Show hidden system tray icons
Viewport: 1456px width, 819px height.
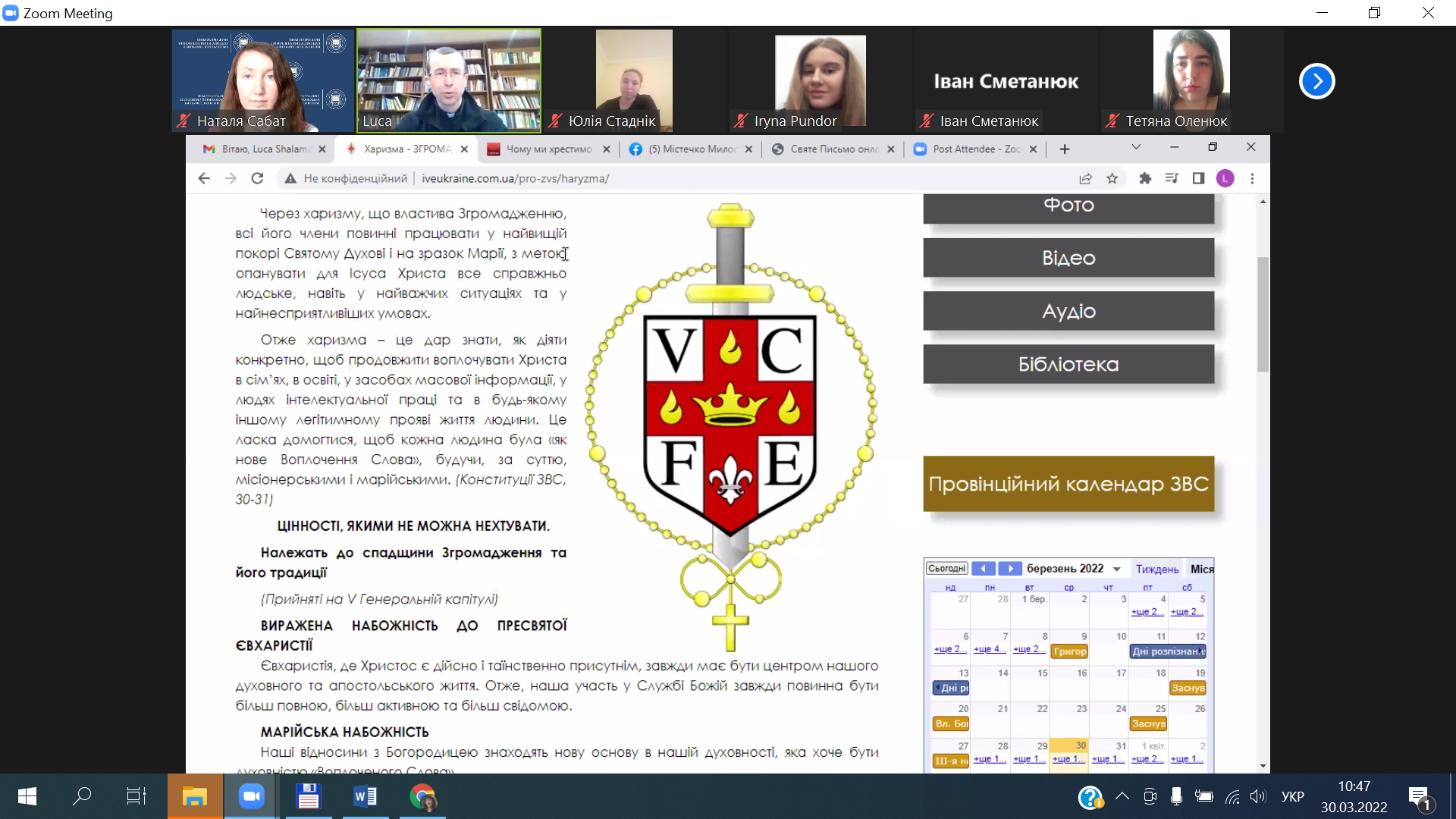point(1122,796)
